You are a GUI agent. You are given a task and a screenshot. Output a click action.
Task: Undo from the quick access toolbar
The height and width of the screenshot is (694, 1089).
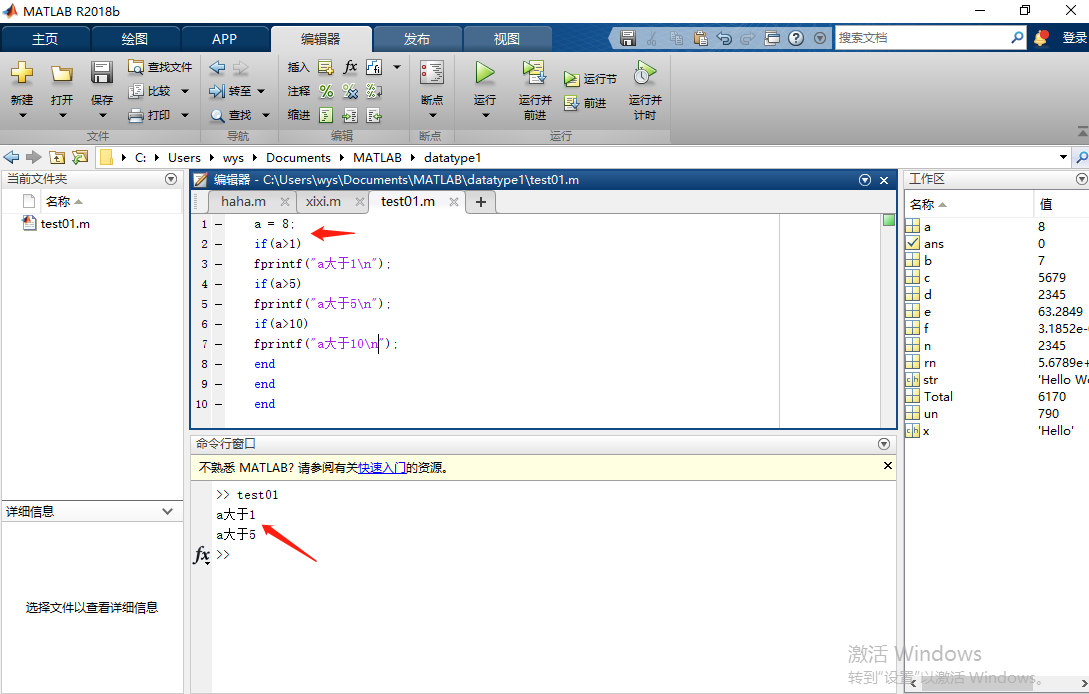pos(723,37)
